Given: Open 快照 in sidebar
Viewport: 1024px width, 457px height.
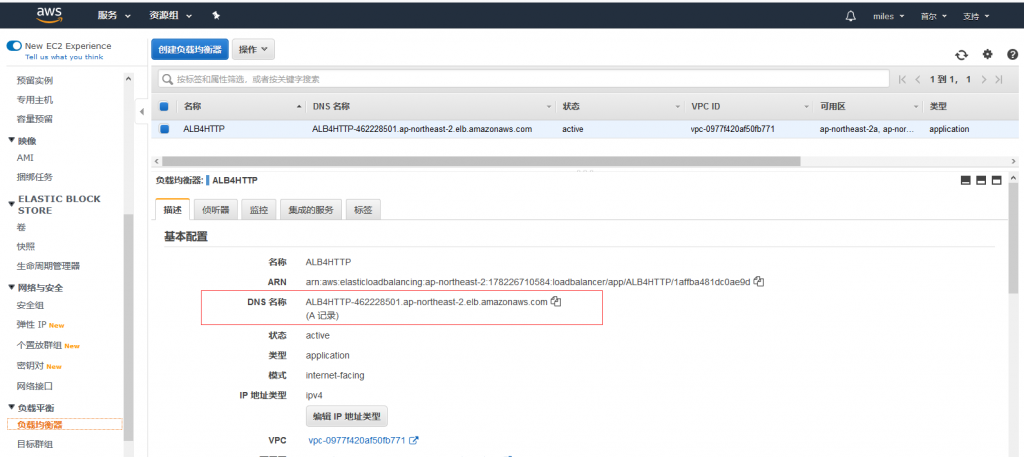Looking at the screenshot, I should point(26,246).
